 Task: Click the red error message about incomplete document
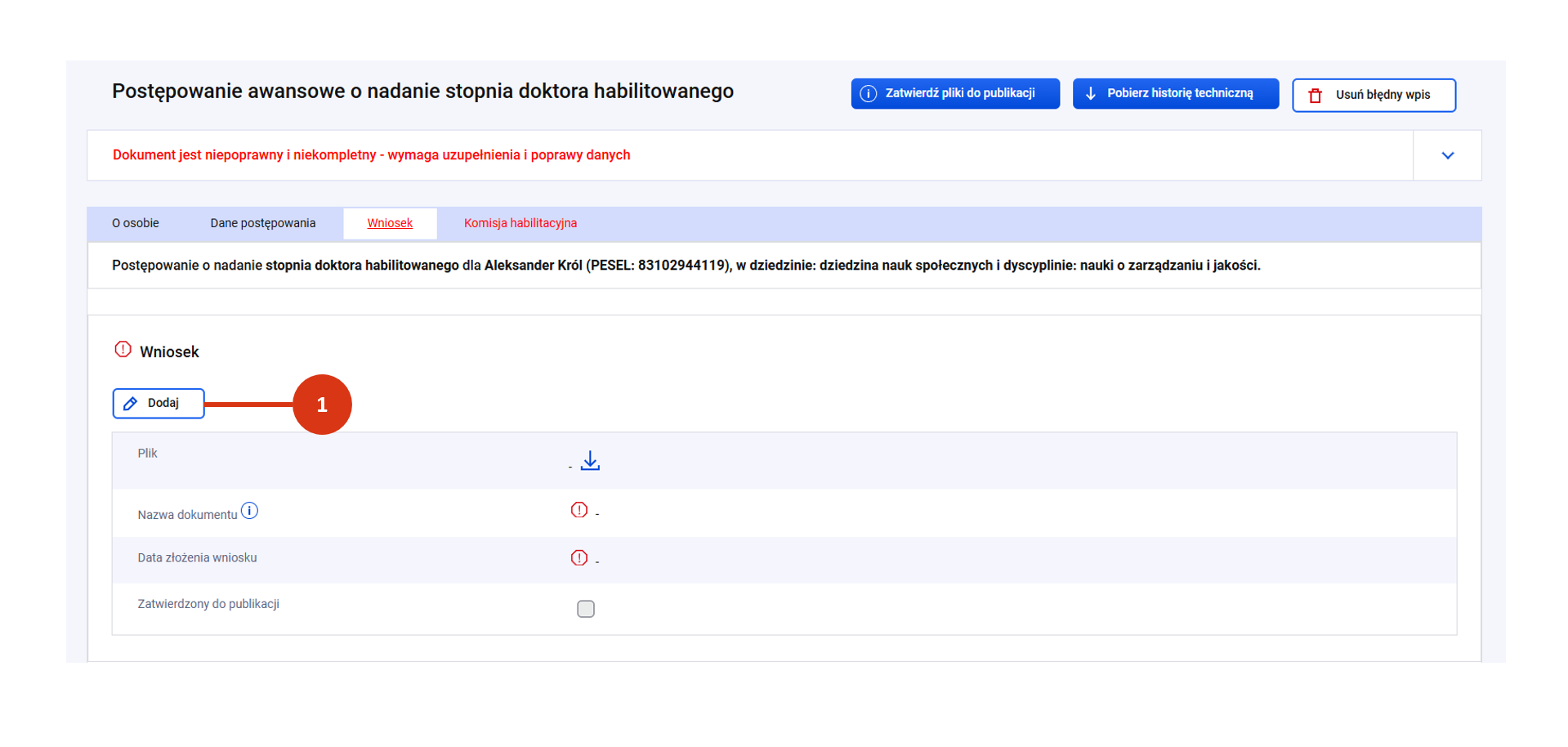371,155
